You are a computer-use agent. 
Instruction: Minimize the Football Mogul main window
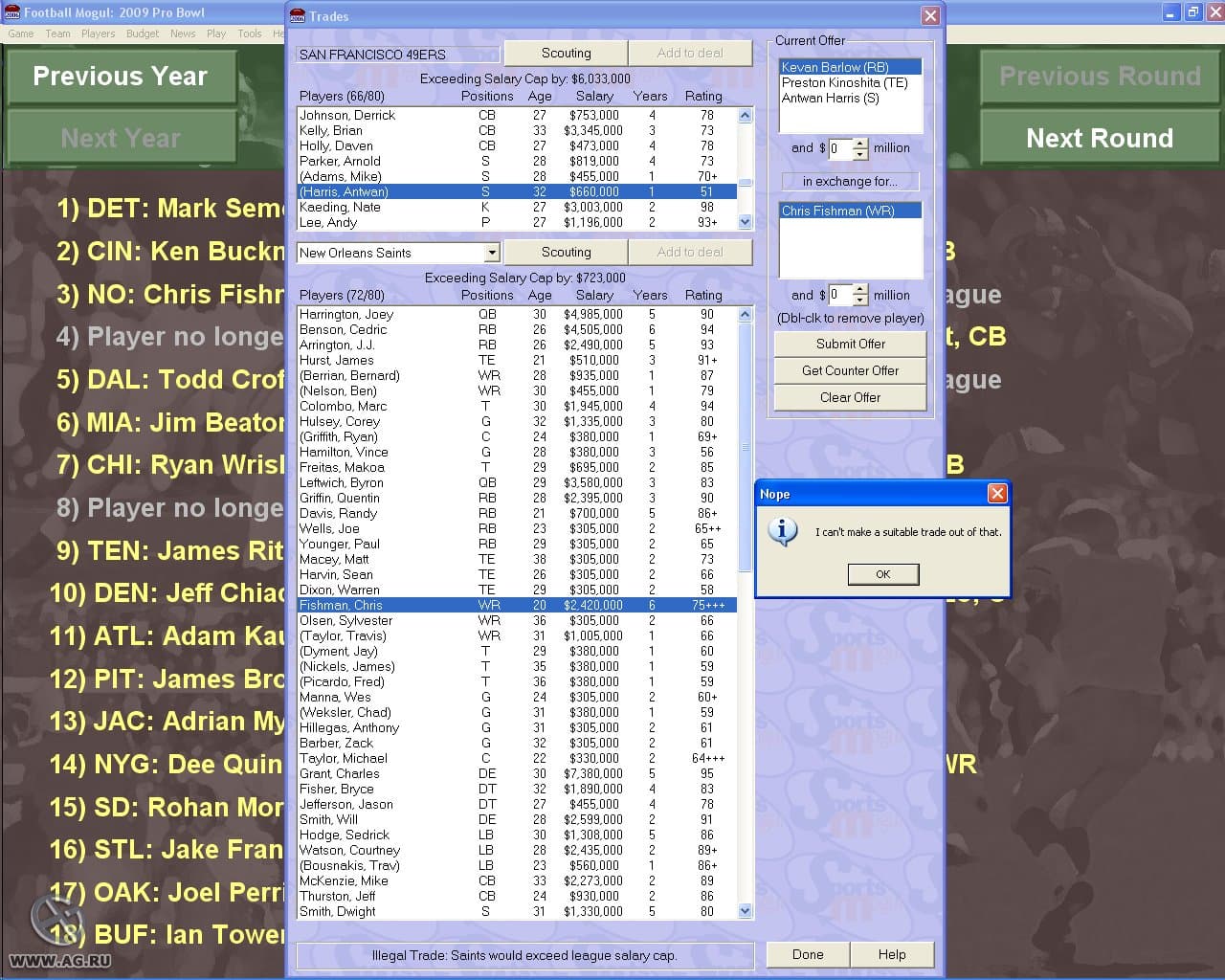click(1172, 12)
